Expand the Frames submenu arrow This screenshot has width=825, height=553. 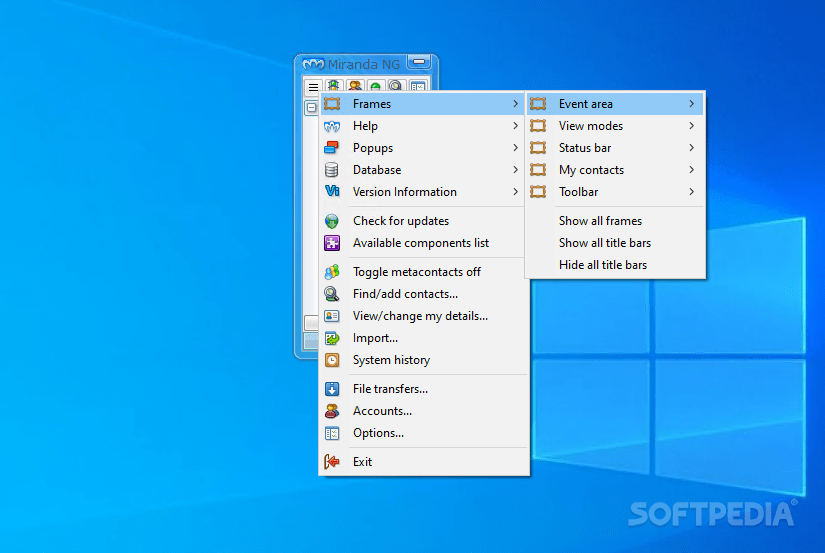pyautogui.click(x=516, y=104)
